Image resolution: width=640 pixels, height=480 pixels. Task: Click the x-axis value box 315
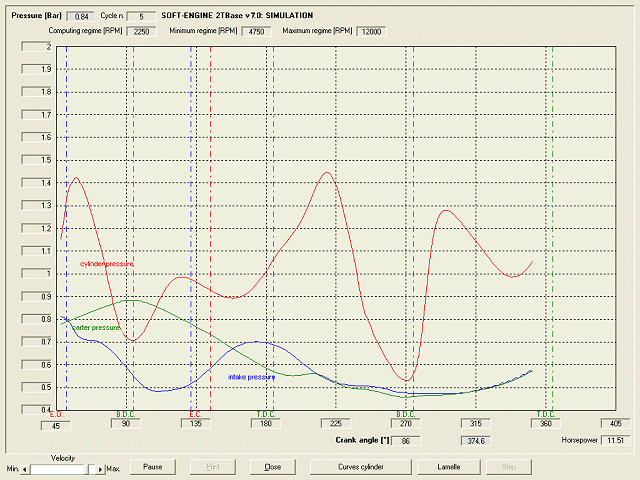[x=476, y=423]
